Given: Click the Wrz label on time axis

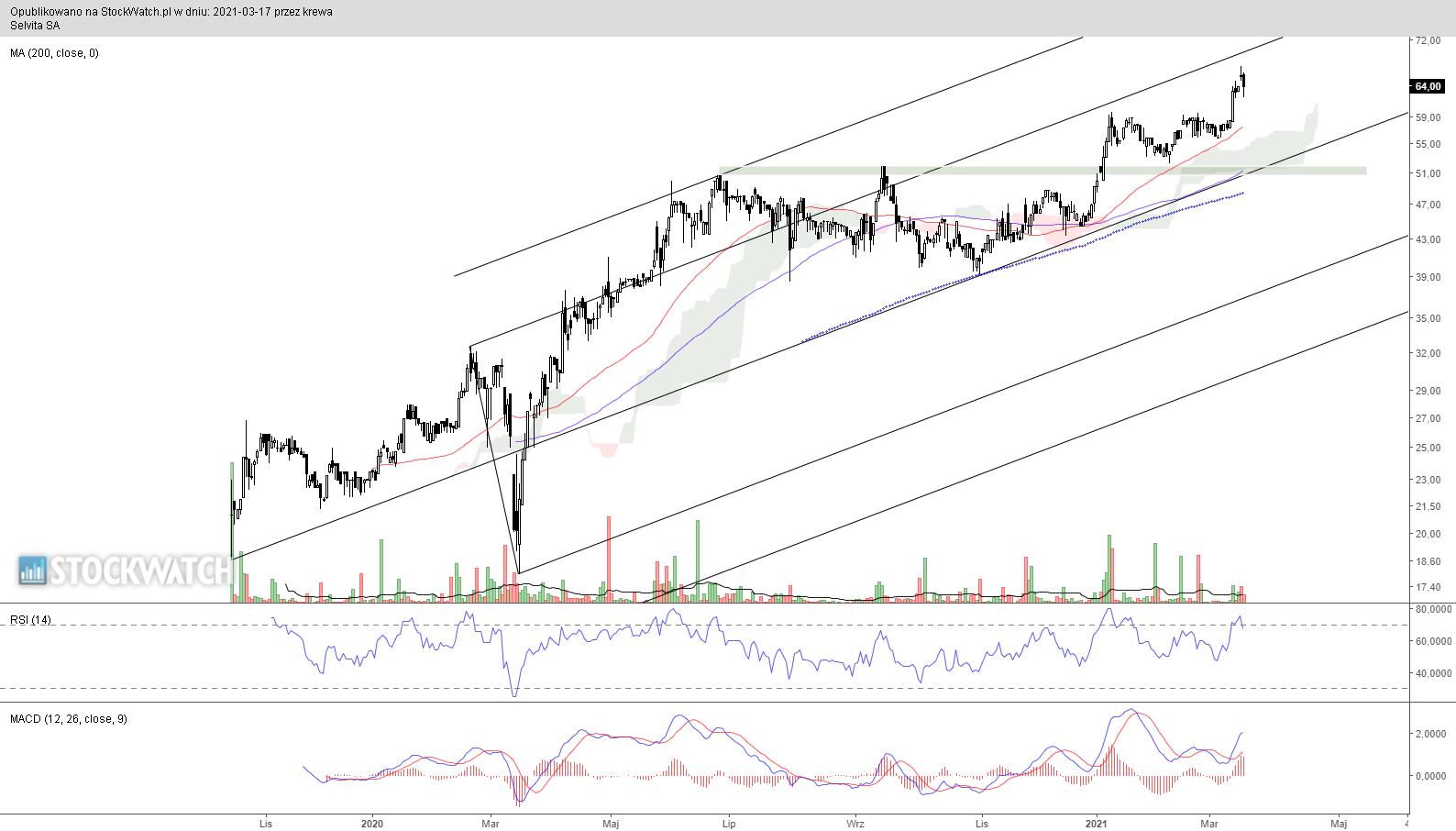Looking at the screenshot, I should click(x=855, y=823).
